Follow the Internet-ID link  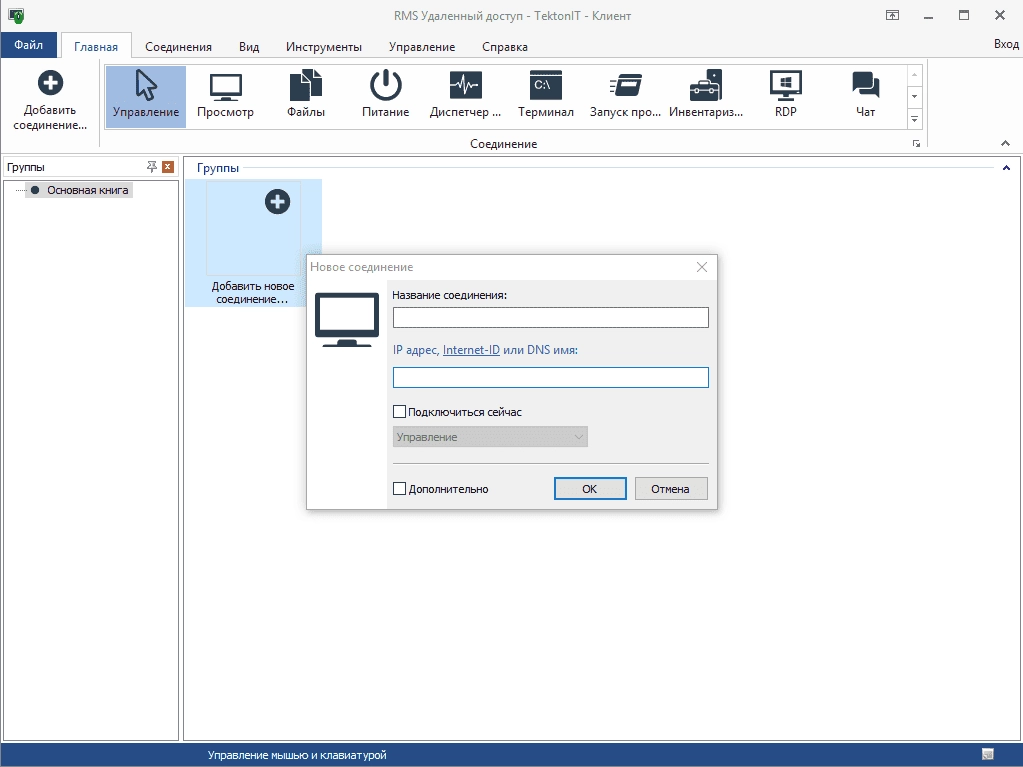[471, 350]
